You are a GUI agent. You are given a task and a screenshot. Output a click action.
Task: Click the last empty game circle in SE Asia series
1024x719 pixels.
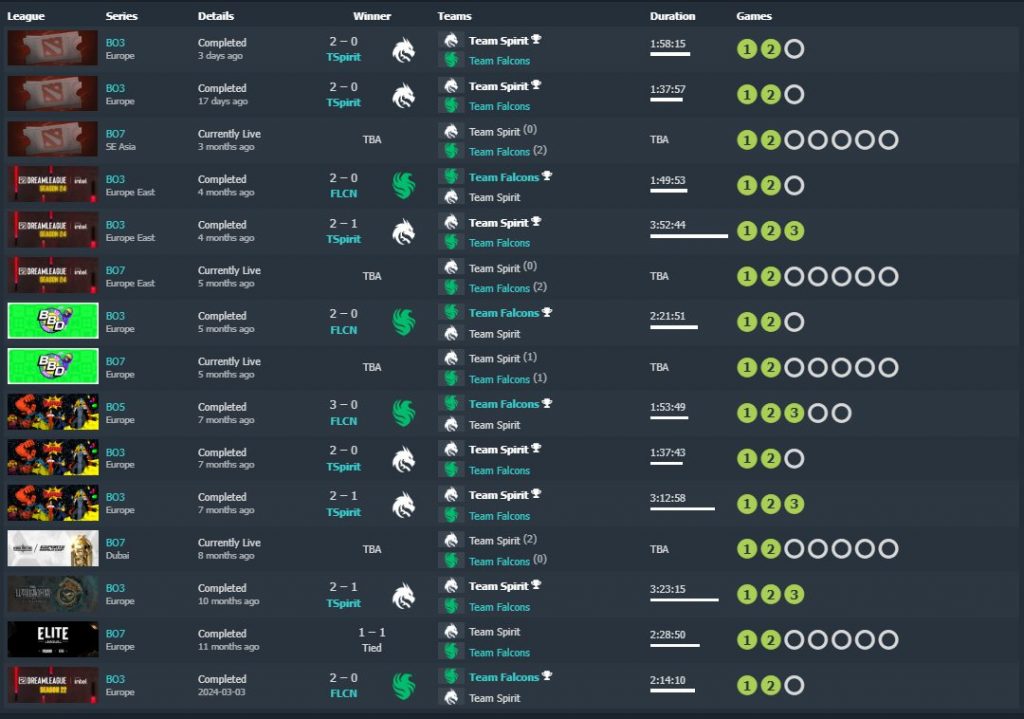(x=888, y=140)
